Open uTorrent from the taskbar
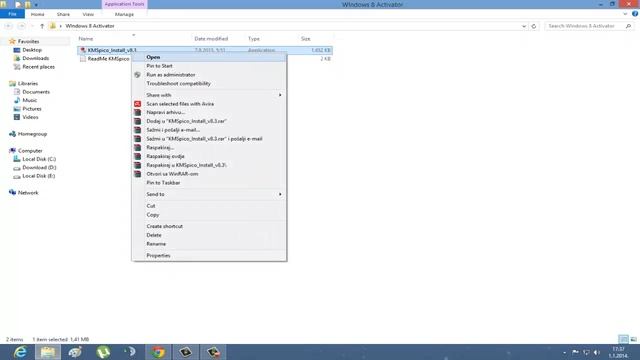 pyautogui.click(x=103, y=351)
